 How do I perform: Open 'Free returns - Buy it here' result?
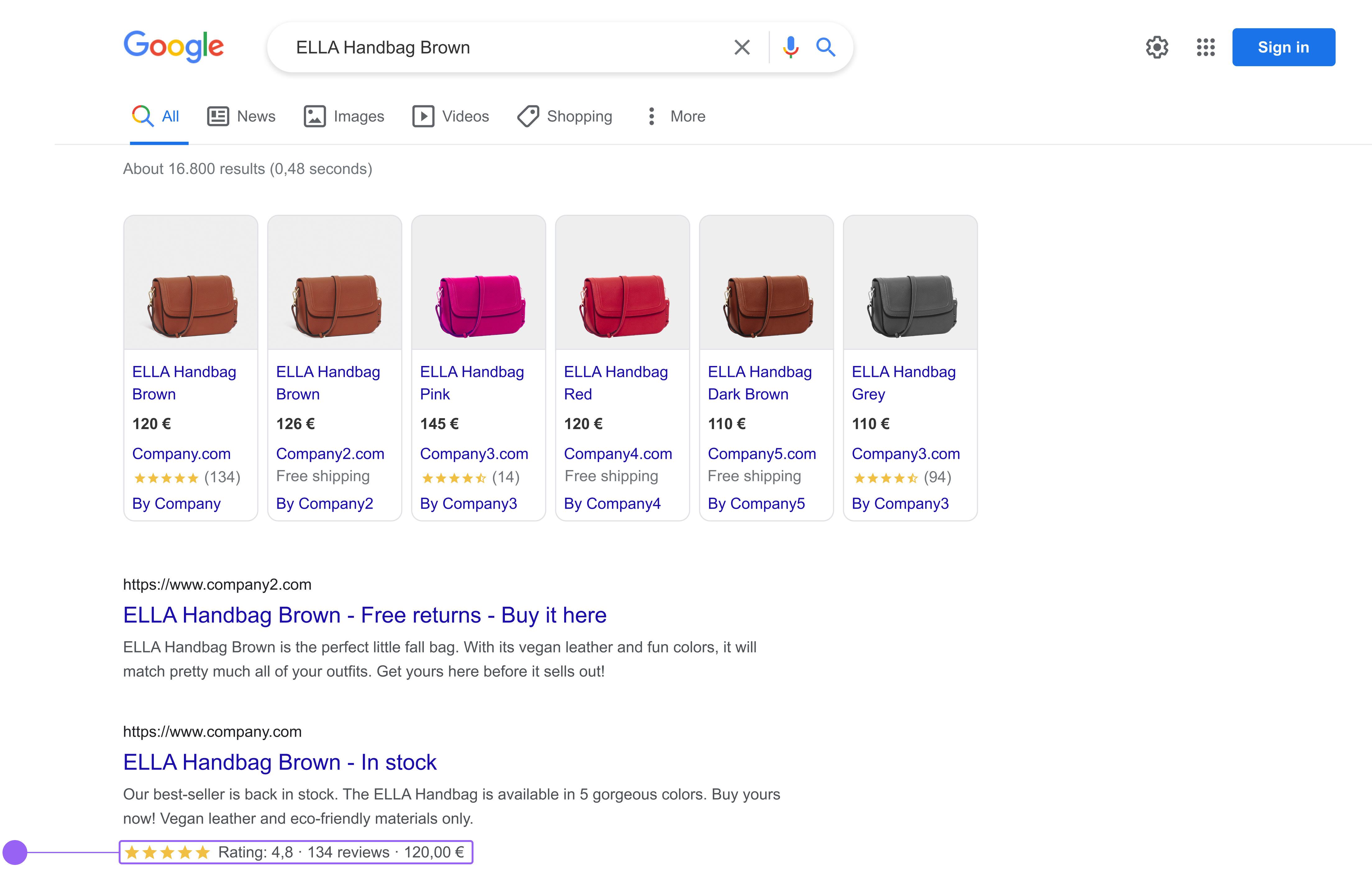click(364, 615)
